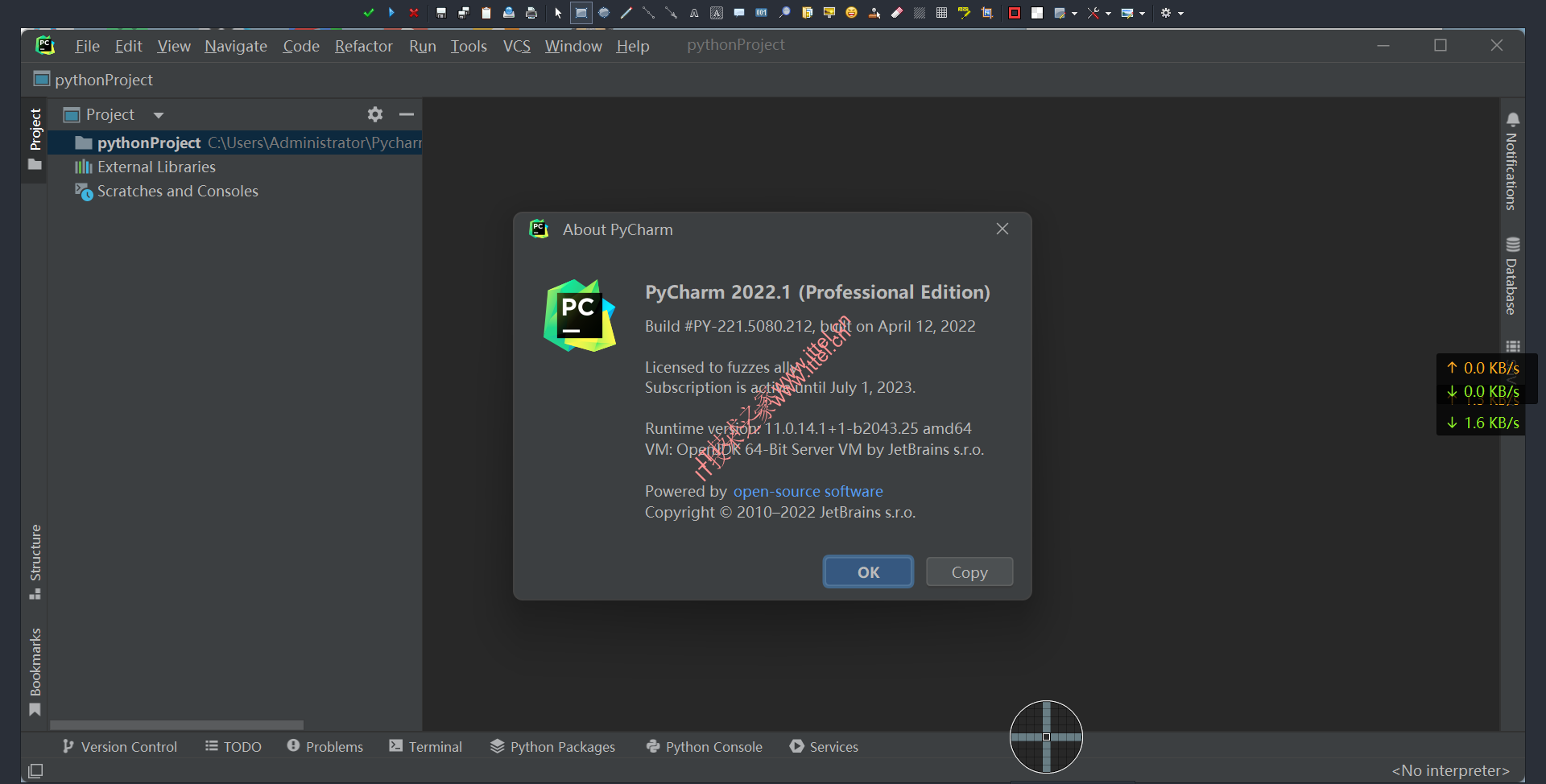This screenshot has height=784, width=1546.
Task: Open the Services tool window
Action: [x=825, y=746]
